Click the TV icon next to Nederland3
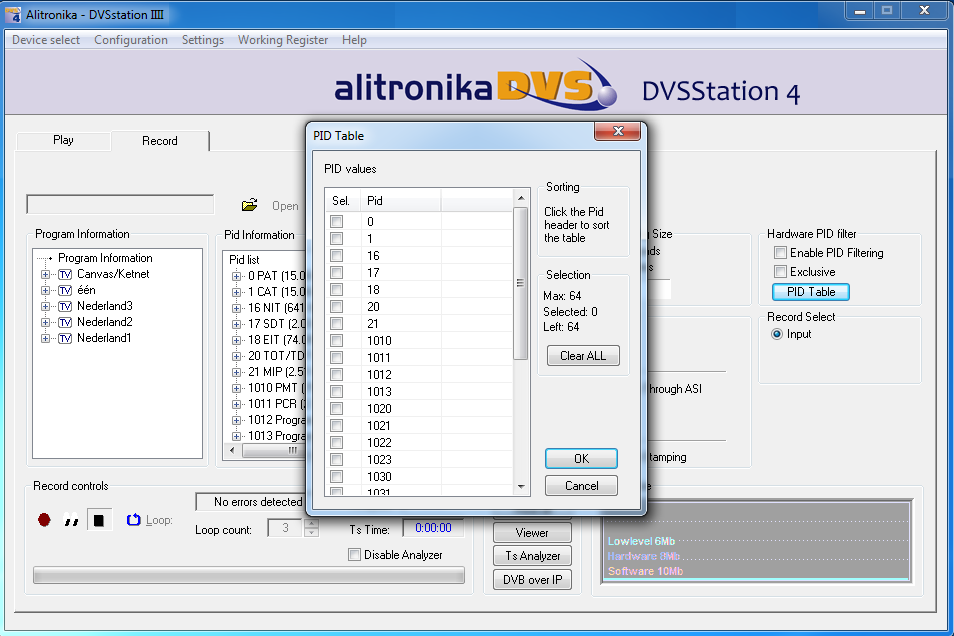Viewport: 954px width, 636px height. (65, 306)
